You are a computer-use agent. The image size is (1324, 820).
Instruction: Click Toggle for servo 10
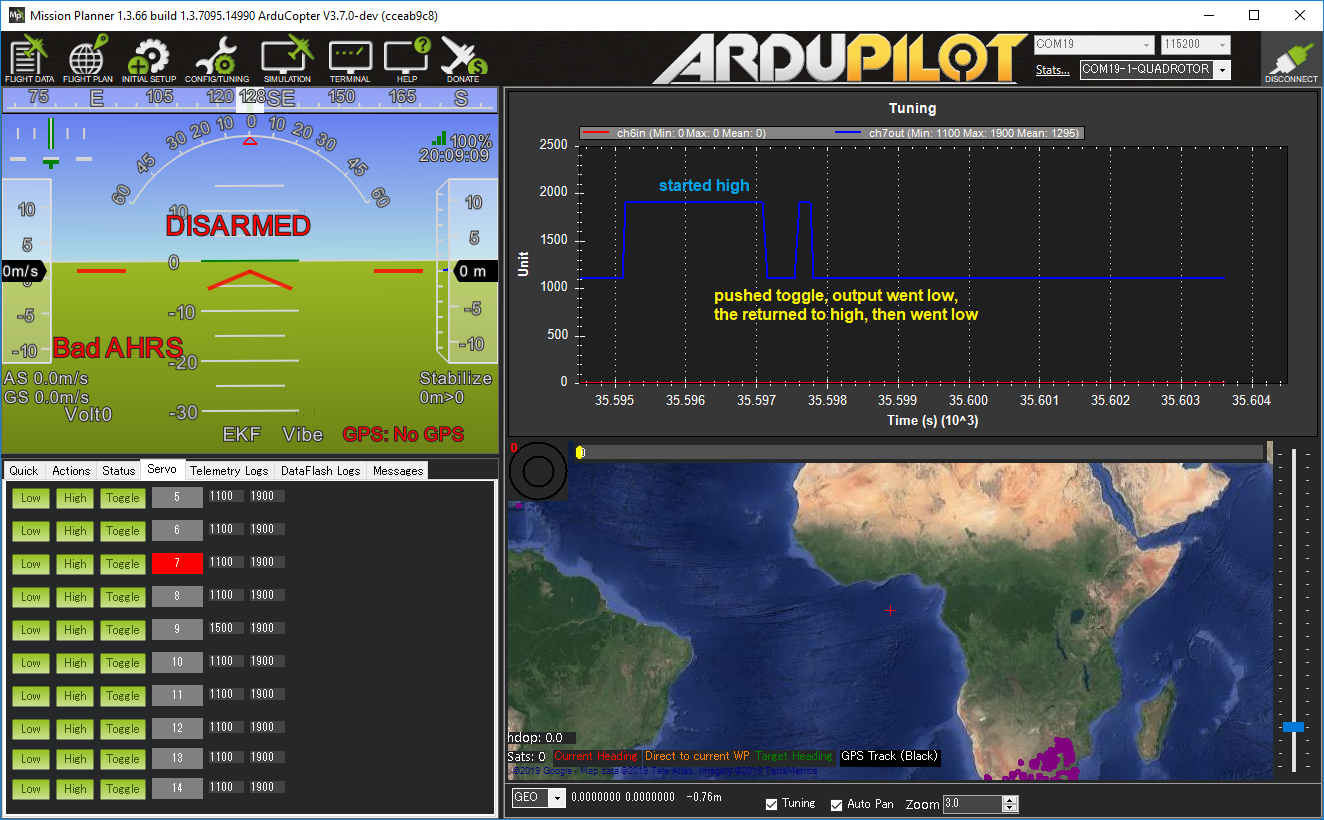[123, 662]
